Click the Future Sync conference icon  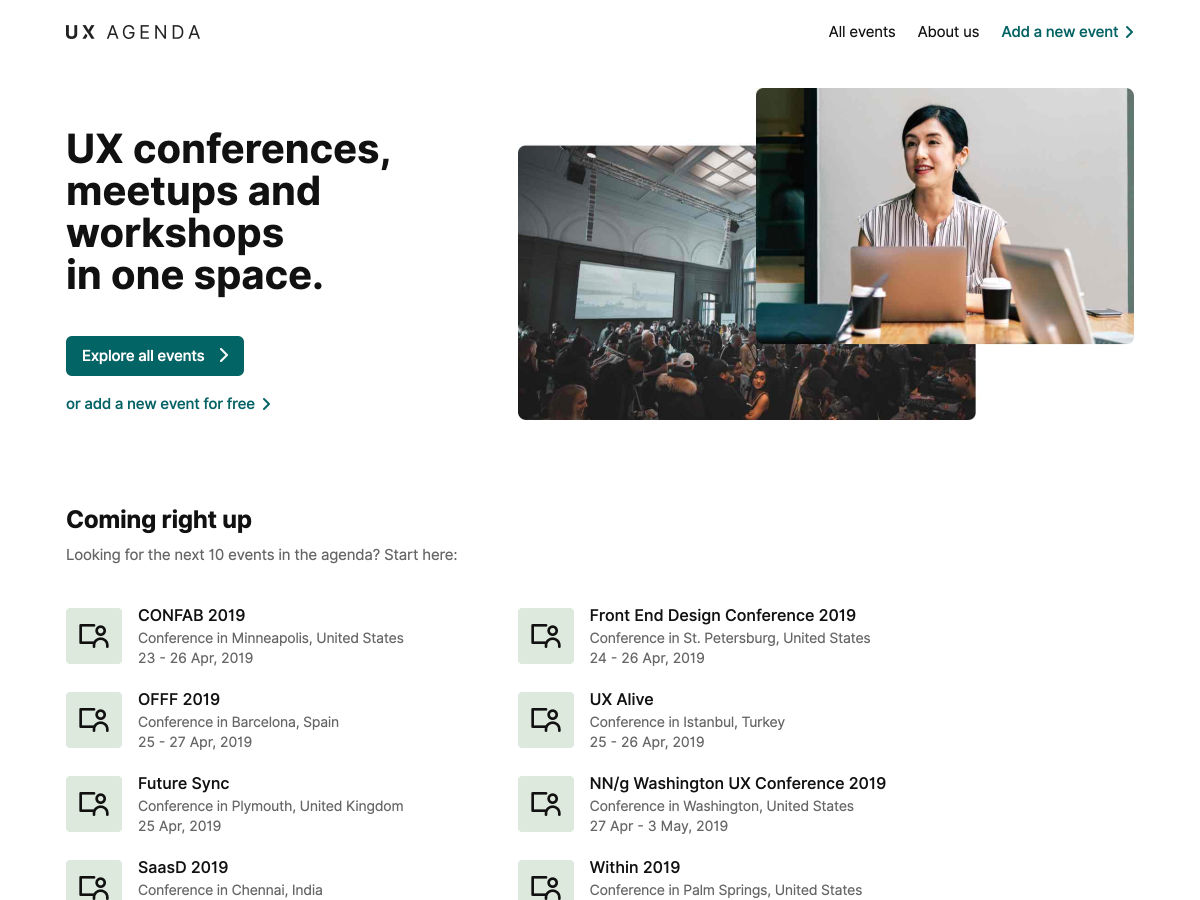tap(94, 804)
